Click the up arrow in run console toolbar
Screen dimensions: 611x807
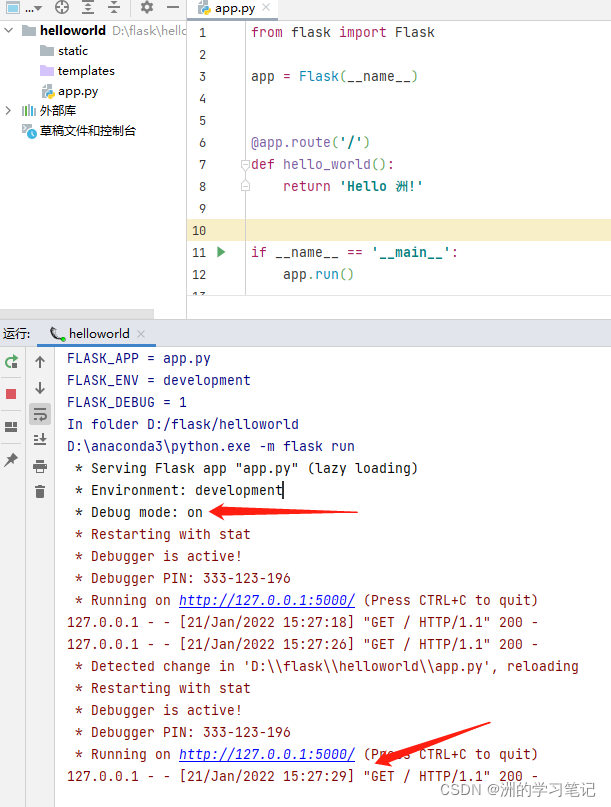40,362
